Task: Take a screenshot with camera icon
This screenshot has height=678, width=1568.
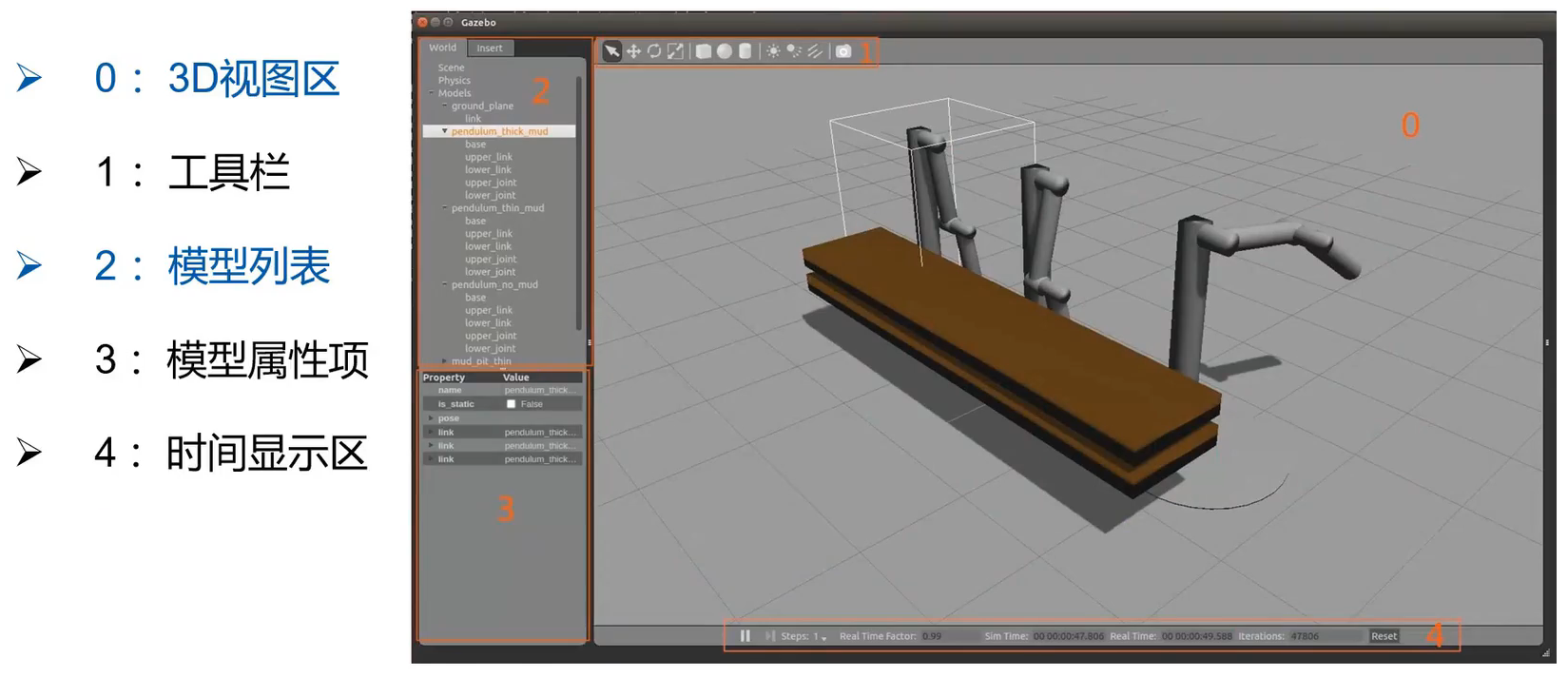Action: 843,51
